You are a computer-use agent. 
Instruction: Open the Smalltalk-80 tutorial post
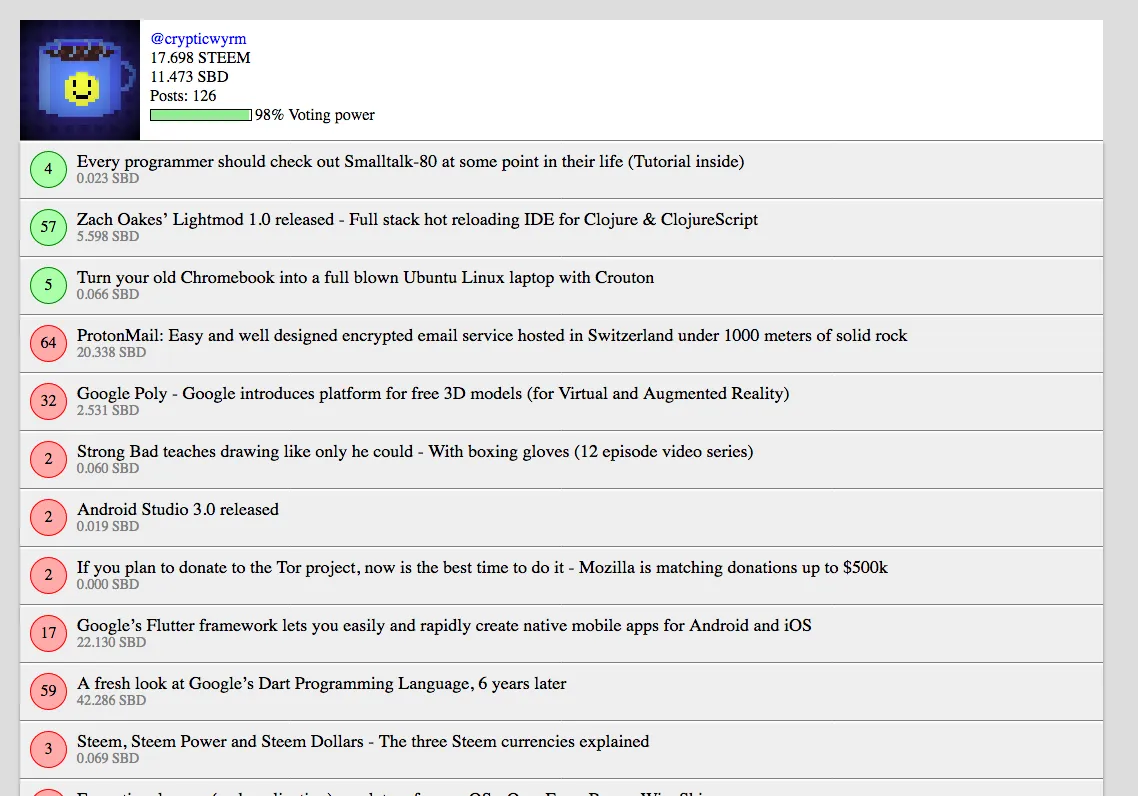[411, 161]
